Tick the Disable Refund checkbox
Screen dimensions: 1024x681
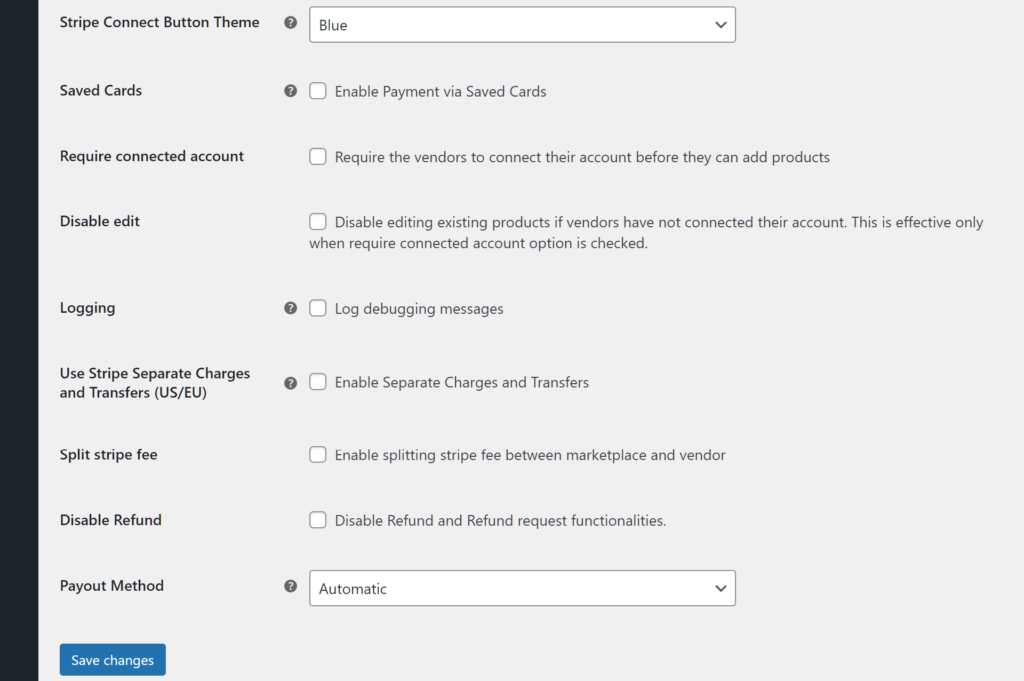click(318, 520)
